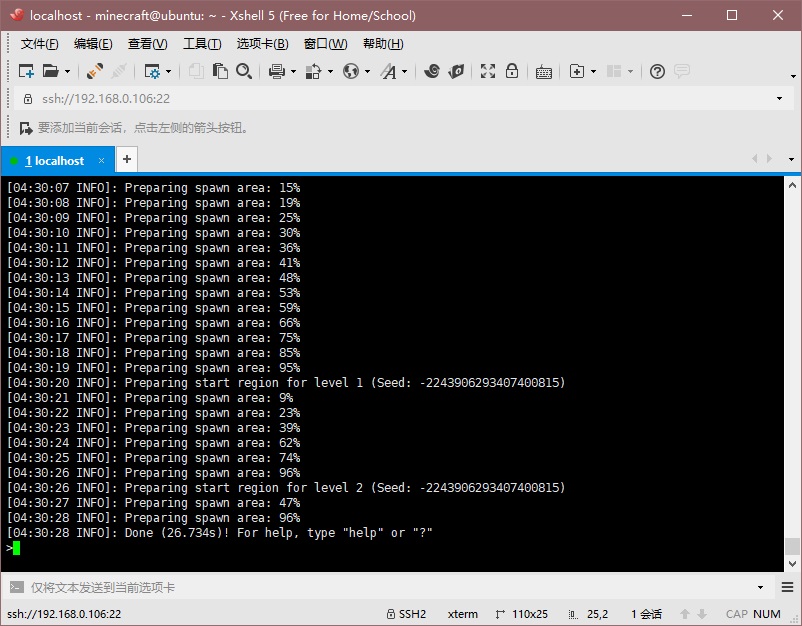Image resolution: width=802 pixels, height=626 pixels.
Task: Create a new session
Action: (x=27, y=72)
